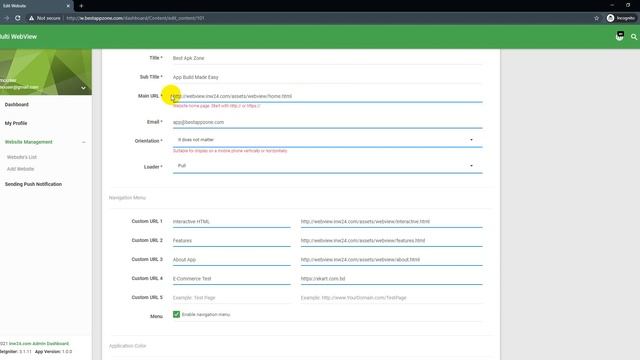Image resolution: width=640 pixels, height=360 pixels.
Task: Click the Custom URL 4 address field
Action: point(391,279)
